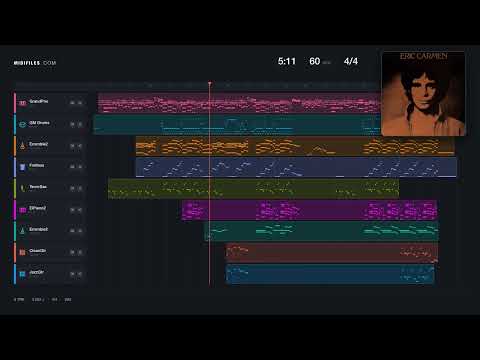Click the pink color bar of GrandPno
480x360 pixels.
point(15,103)
